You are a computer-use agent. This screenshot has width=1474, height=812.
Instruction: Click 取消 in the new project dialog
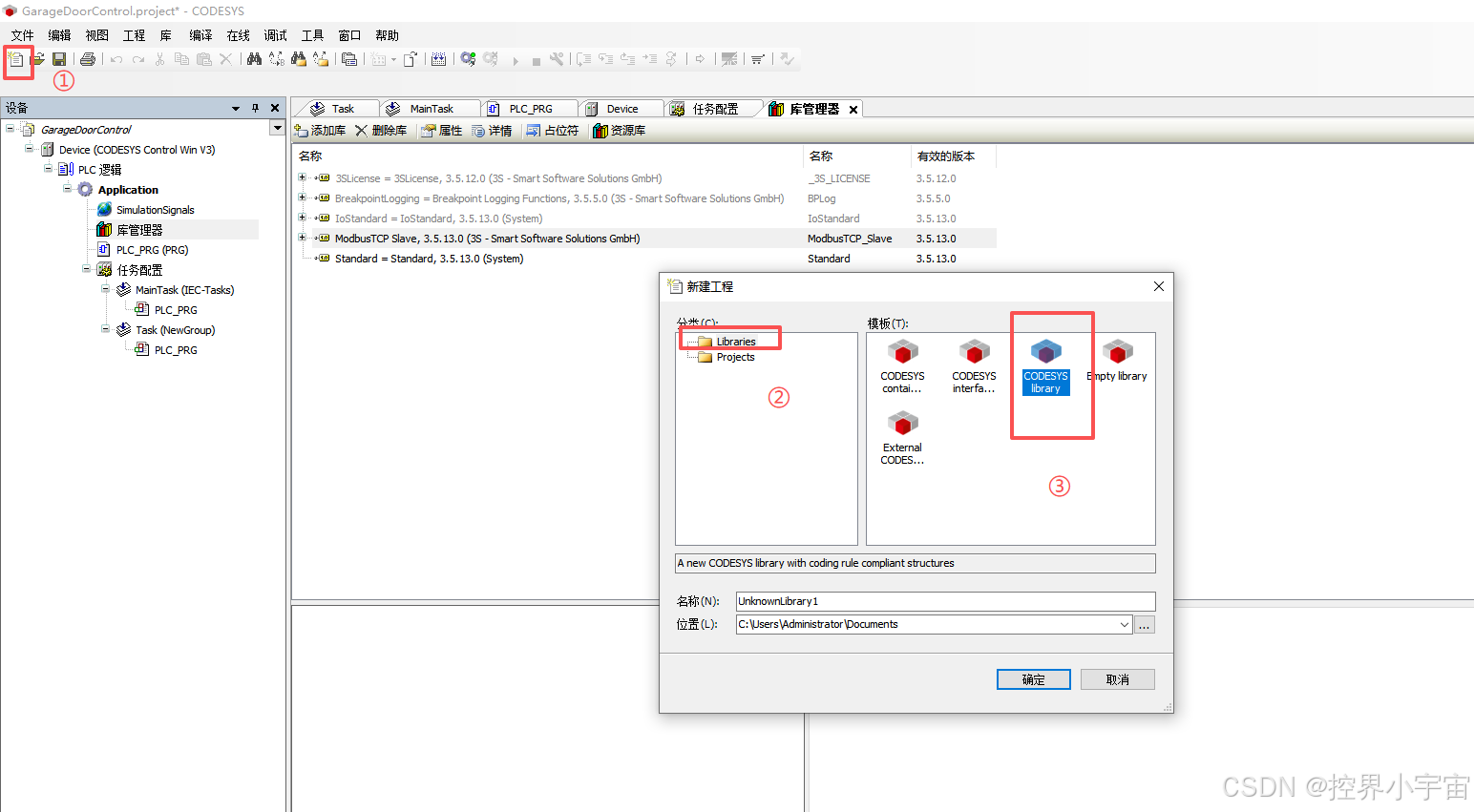(1118, 679)
